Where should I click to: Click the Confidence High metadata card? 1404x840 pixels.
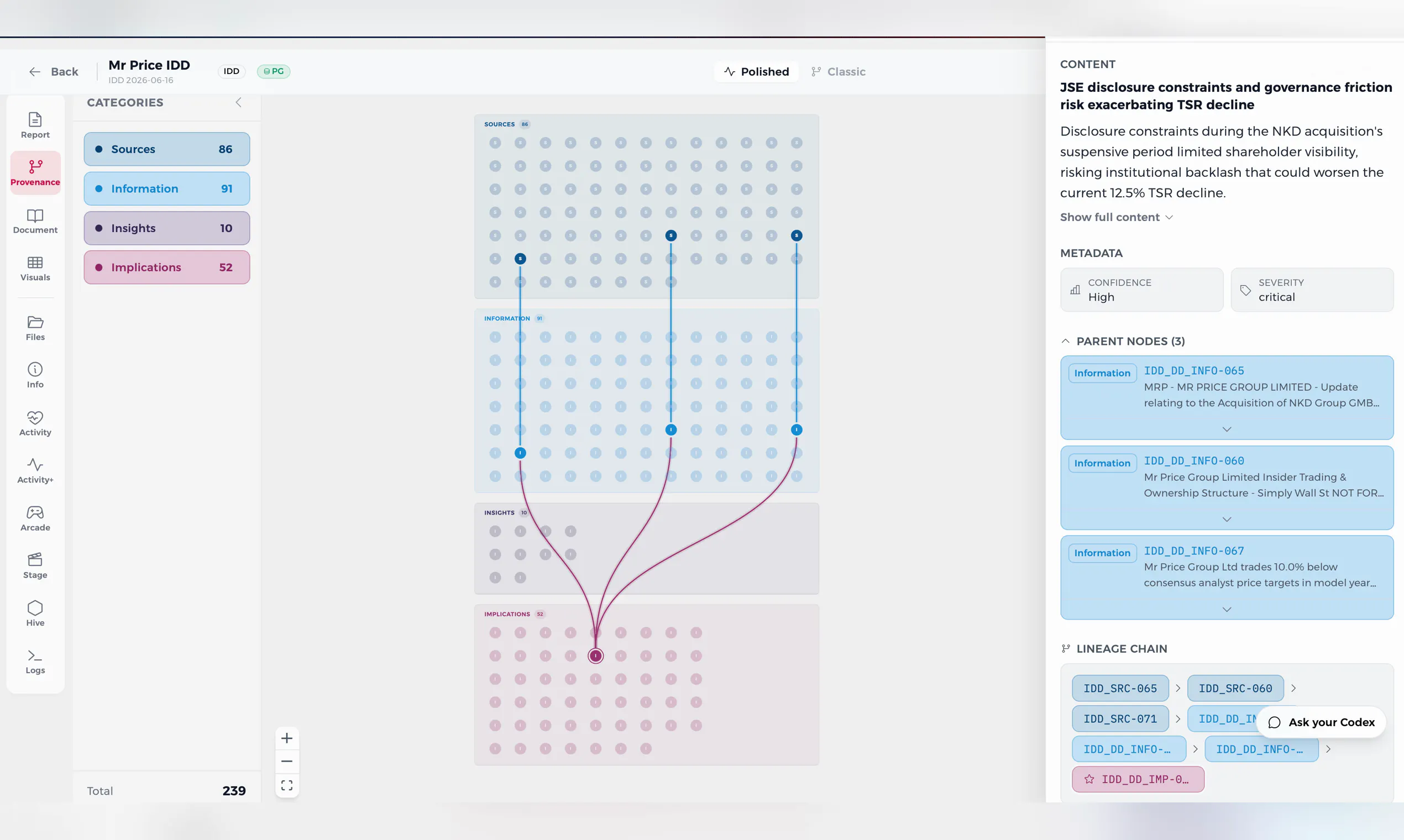coord(1141,290)
